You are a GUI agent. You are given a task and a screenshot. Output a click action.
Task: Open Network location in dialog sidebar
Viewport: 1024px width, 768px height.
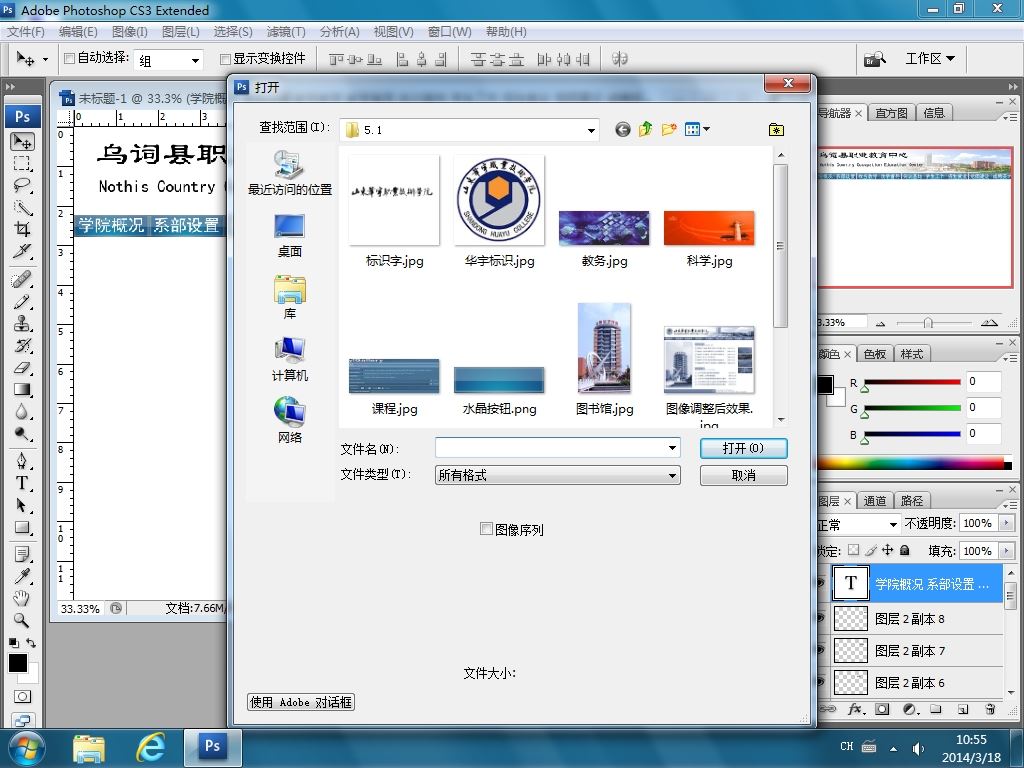[x=290, y=421]
